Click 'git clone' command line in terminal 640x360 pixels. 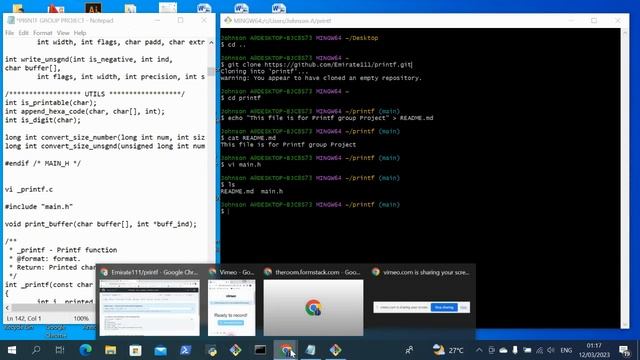(317, 64)
